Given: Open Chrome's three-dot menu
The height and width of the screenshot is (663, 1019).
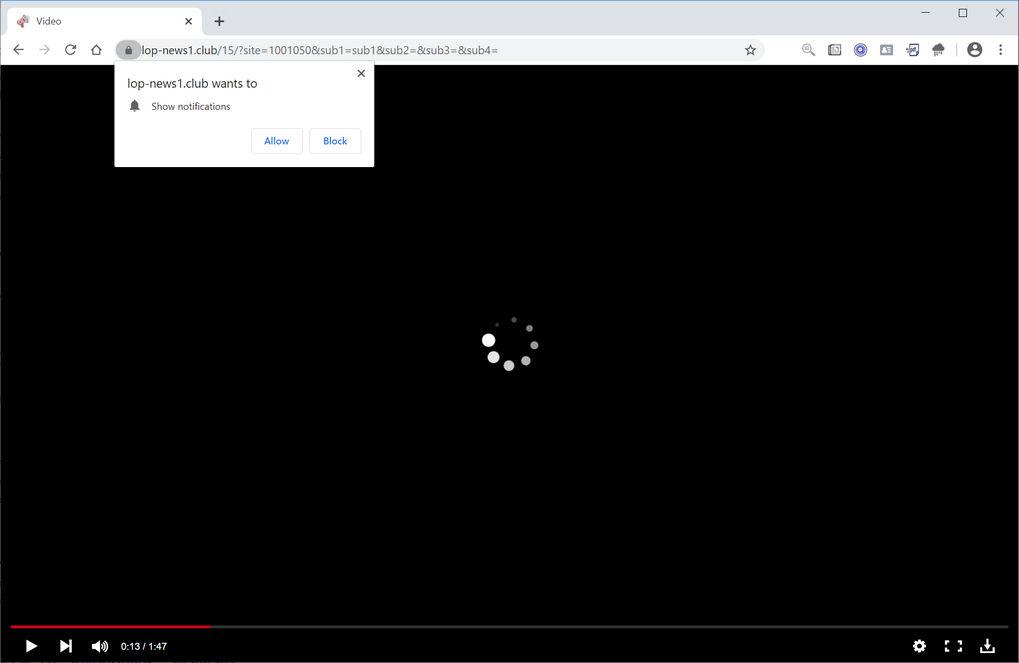Looking at the screenshot, I should click(1001, 49).
